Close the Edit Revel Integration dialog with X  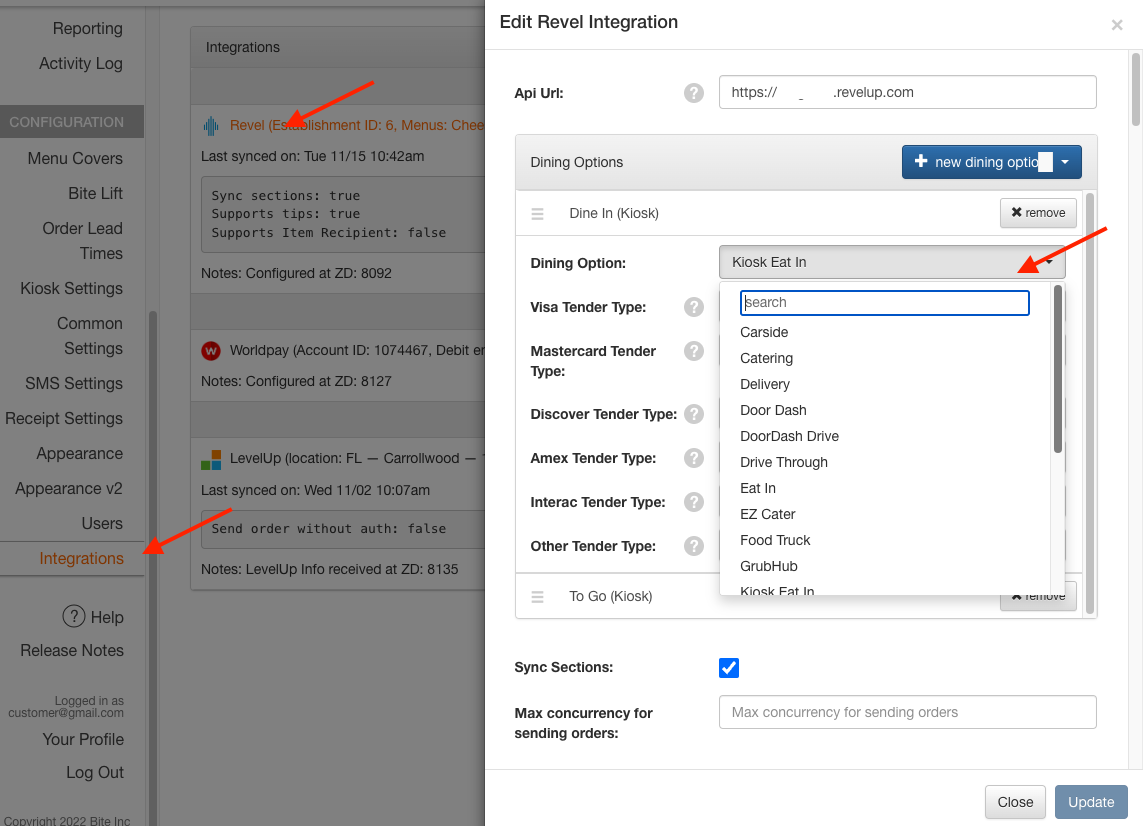(x=1117, y=25)
